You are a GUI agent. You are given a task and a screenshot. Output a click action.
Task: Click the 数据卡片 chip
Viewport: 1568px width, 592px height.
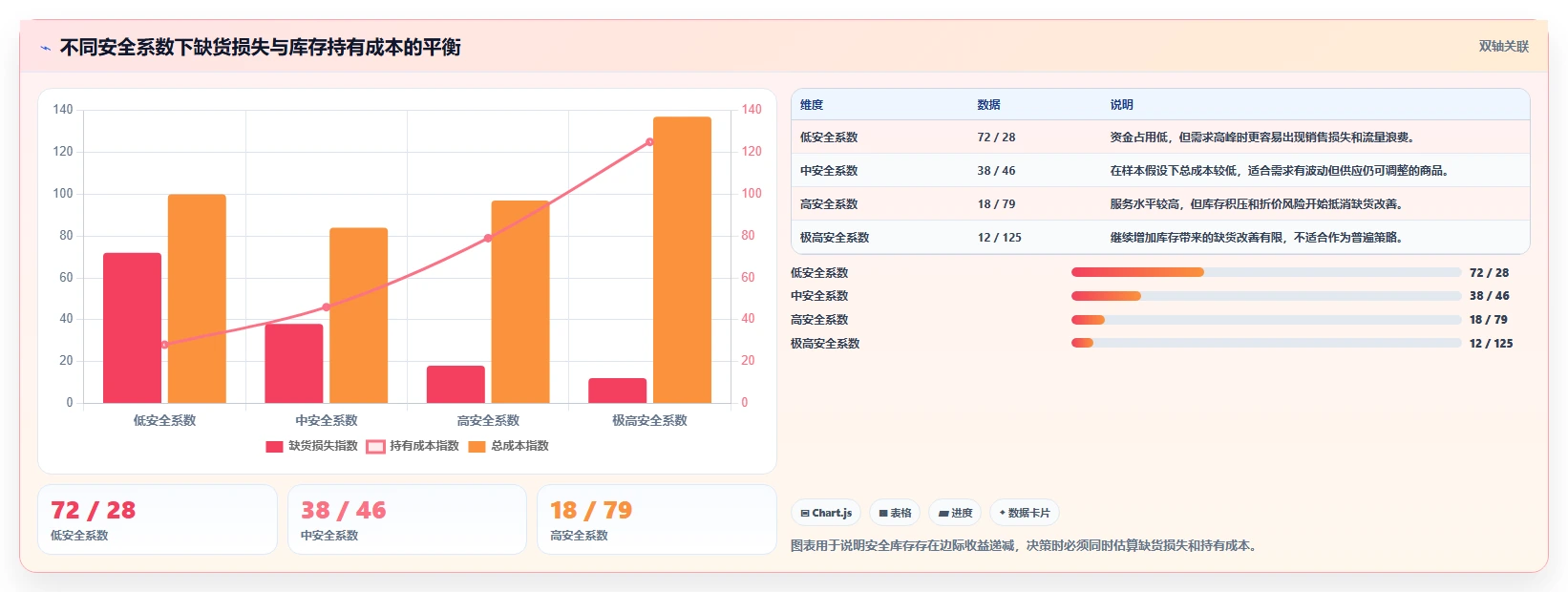(x=1025, y=513)
